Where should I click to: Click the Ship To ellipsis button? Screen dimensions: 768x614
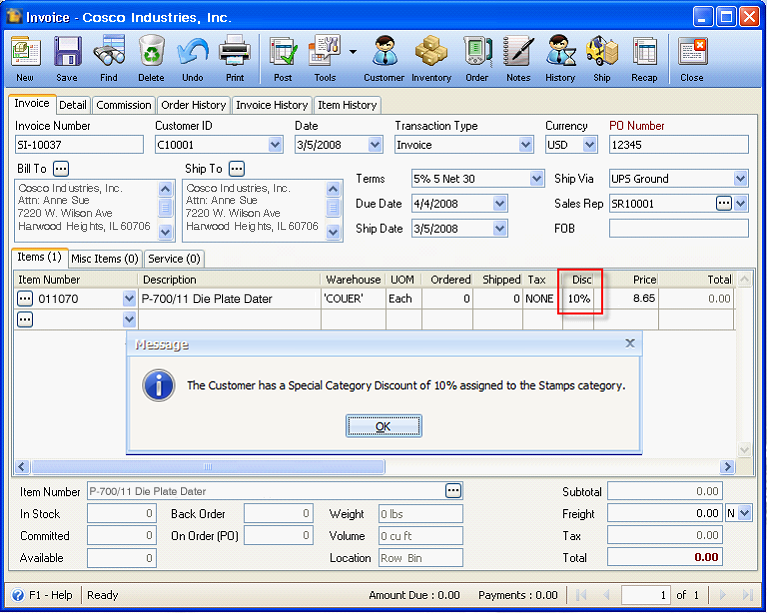[237, 169]
